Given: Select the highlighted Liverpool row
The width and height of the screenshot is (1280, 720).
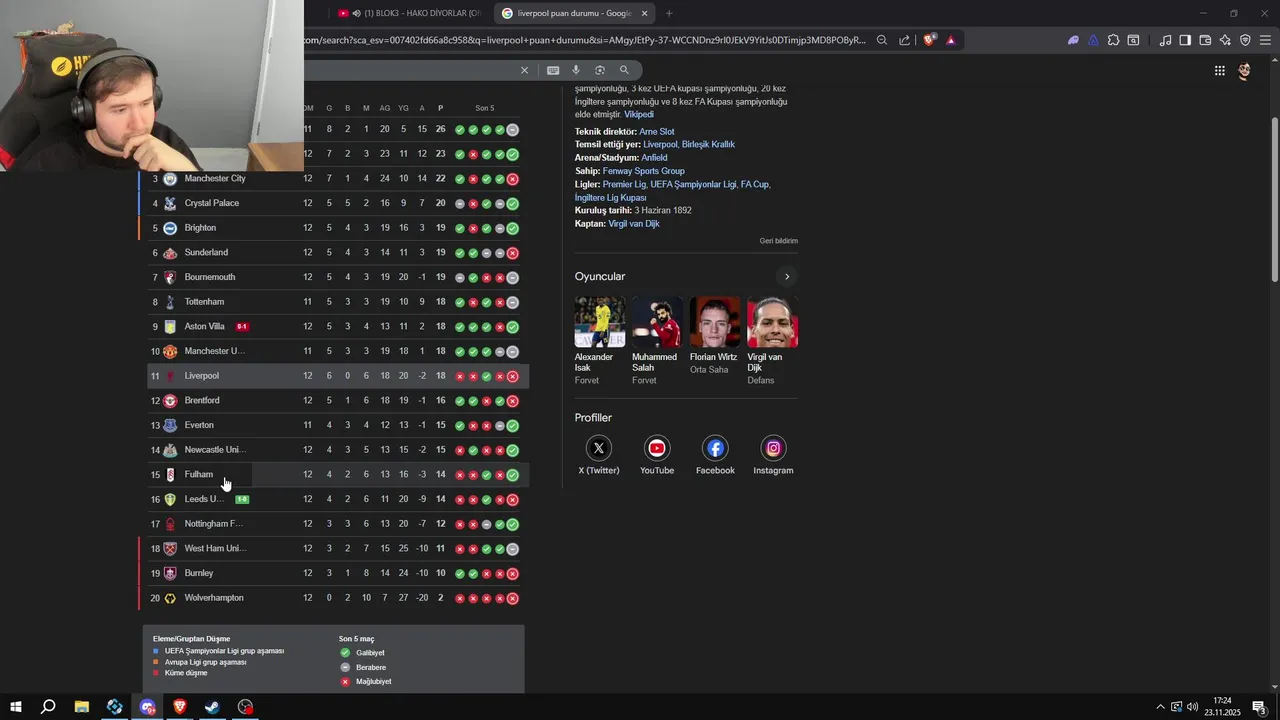Looking at the screenshot, I should coord(337,376).
